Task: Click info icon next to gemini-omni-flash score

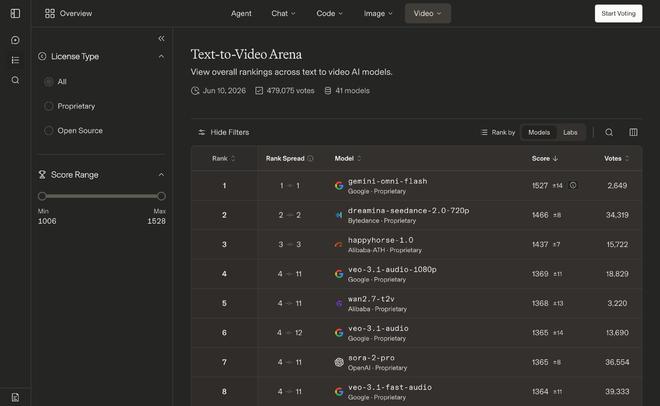Action: 573,186
